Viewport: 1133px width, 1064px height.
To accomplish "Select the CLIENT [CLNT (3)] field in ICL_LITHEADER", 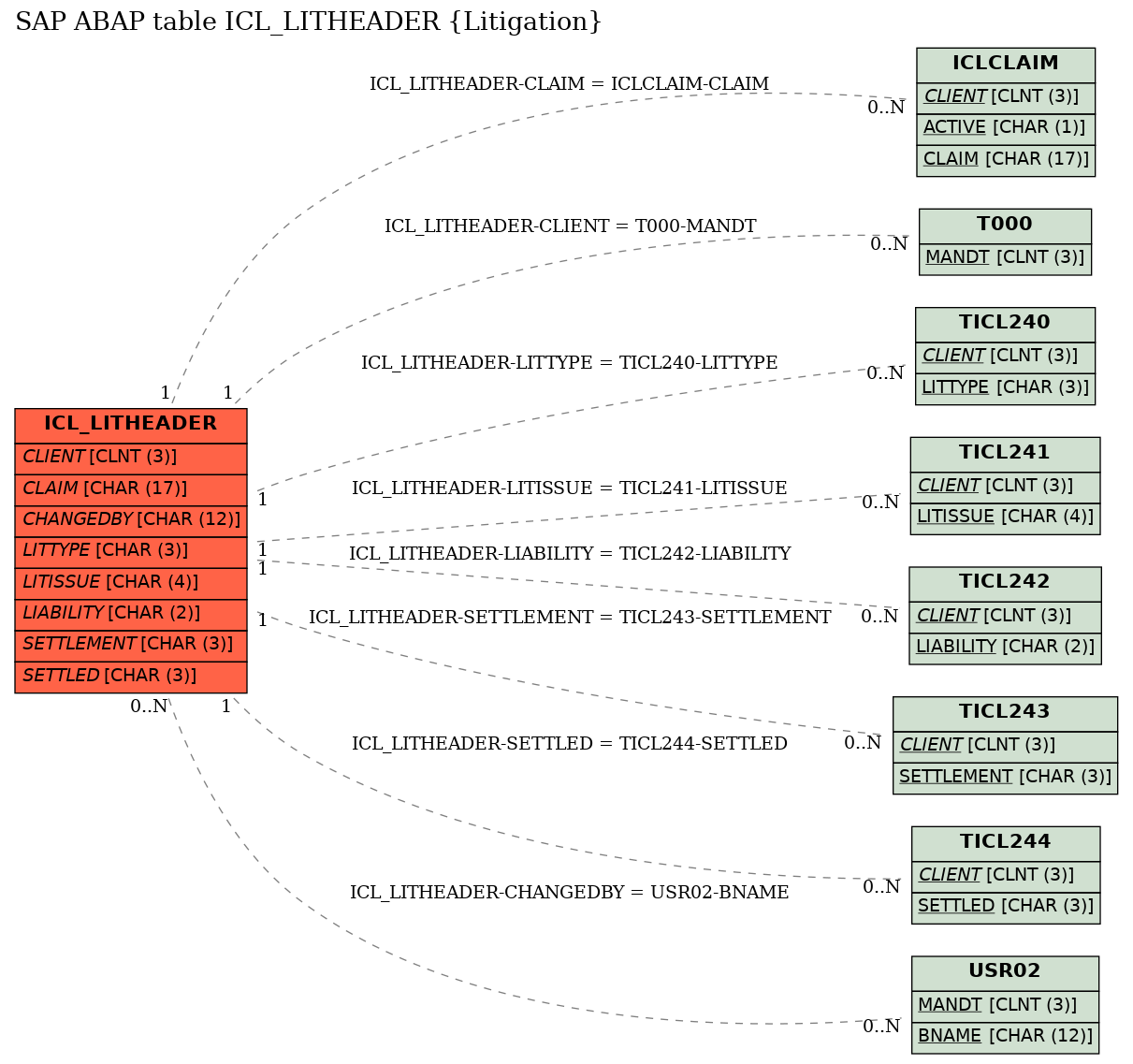I will coord(131,458).
